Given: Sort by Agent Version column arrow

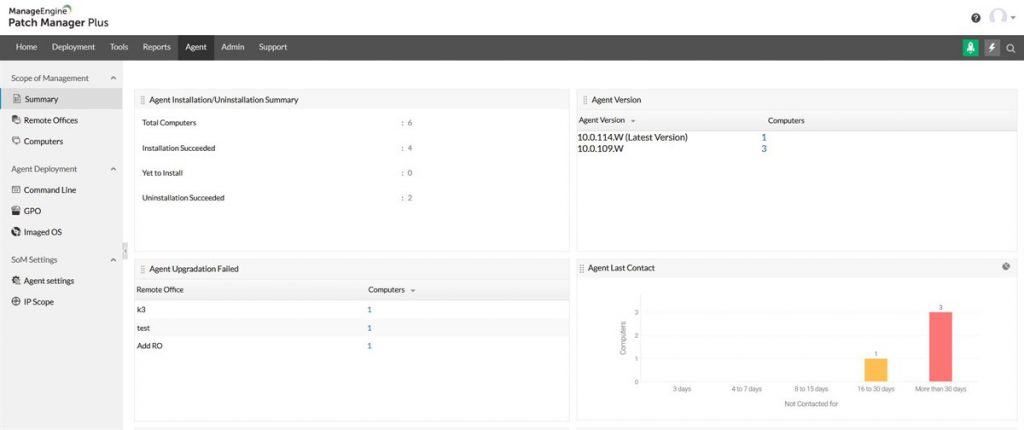Looking at the screenshot, I should pos(633,121).
